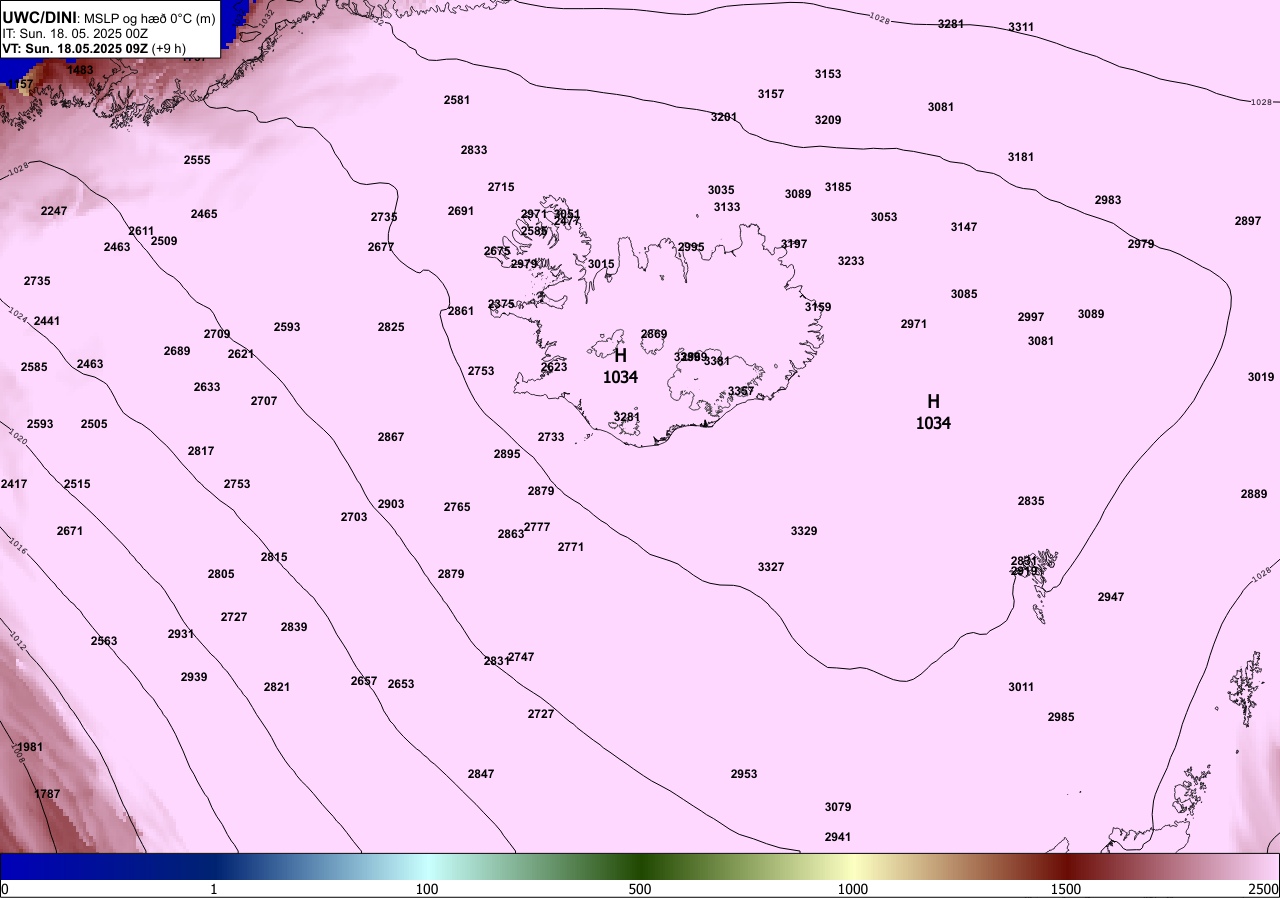Screen dimensions: 1280x898
Task: Click the H 1034 high-pressure marker over the ocean
Action: click(933, 412)
